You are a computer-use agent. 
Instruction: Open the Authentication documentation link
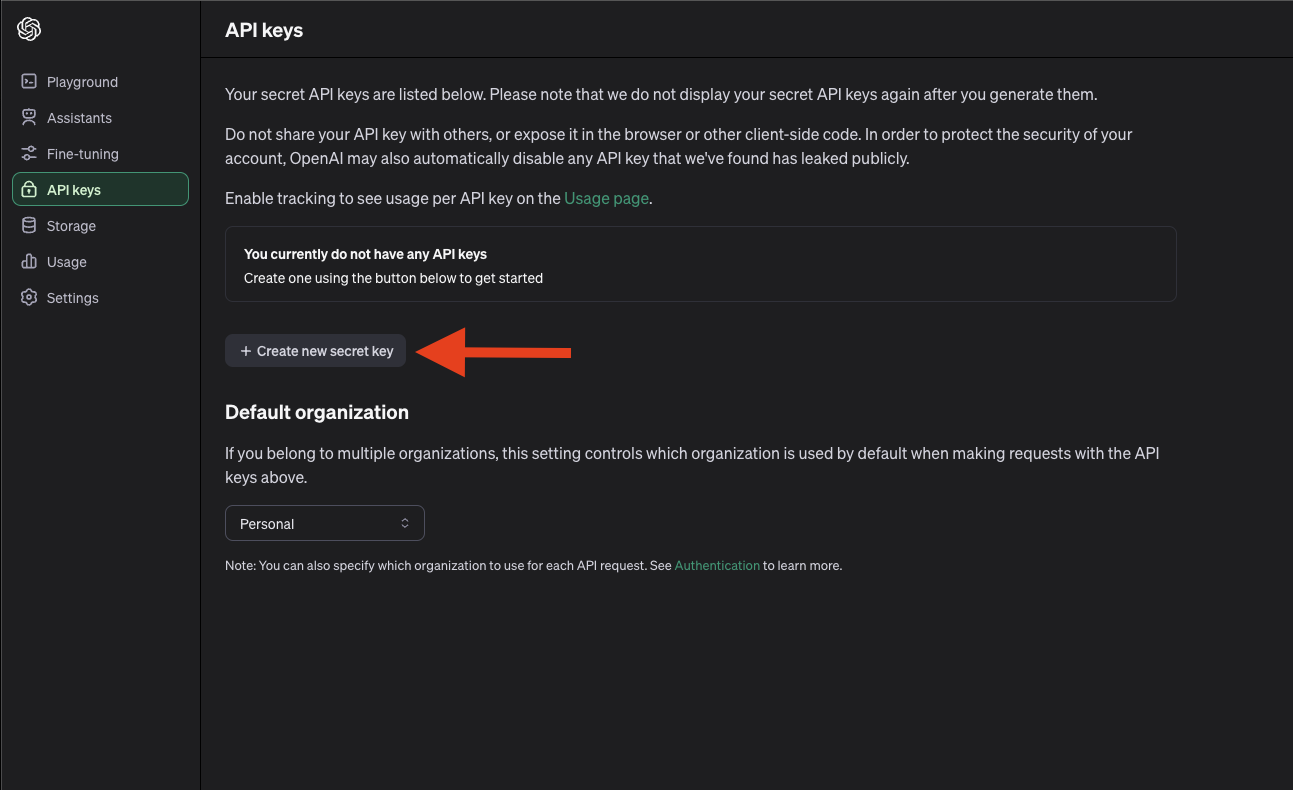click(717, 566)
